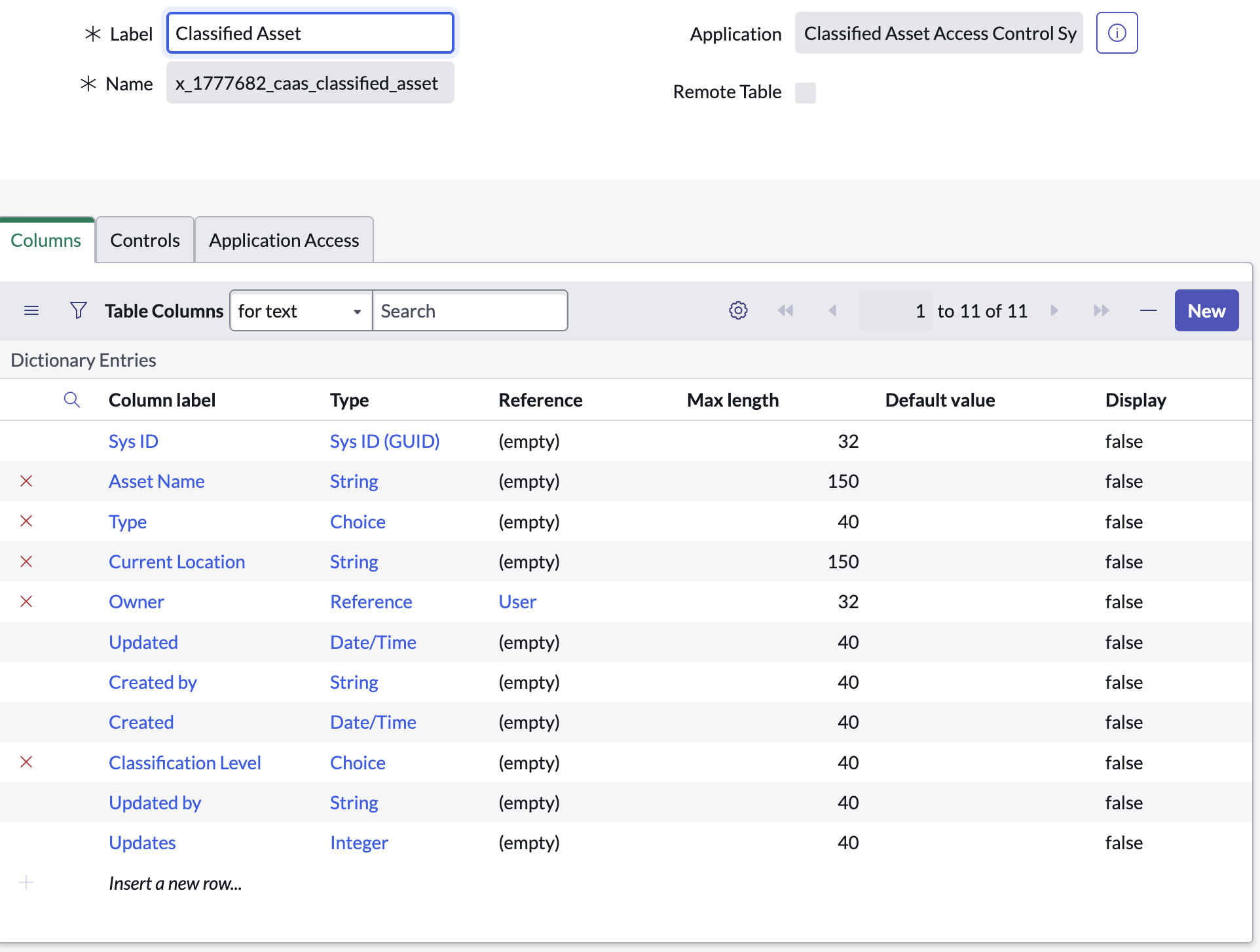The width and height of the screenshot is (1260, 952).
Task: Delete the Owner row with red X
Action: [x=26, y=602]
